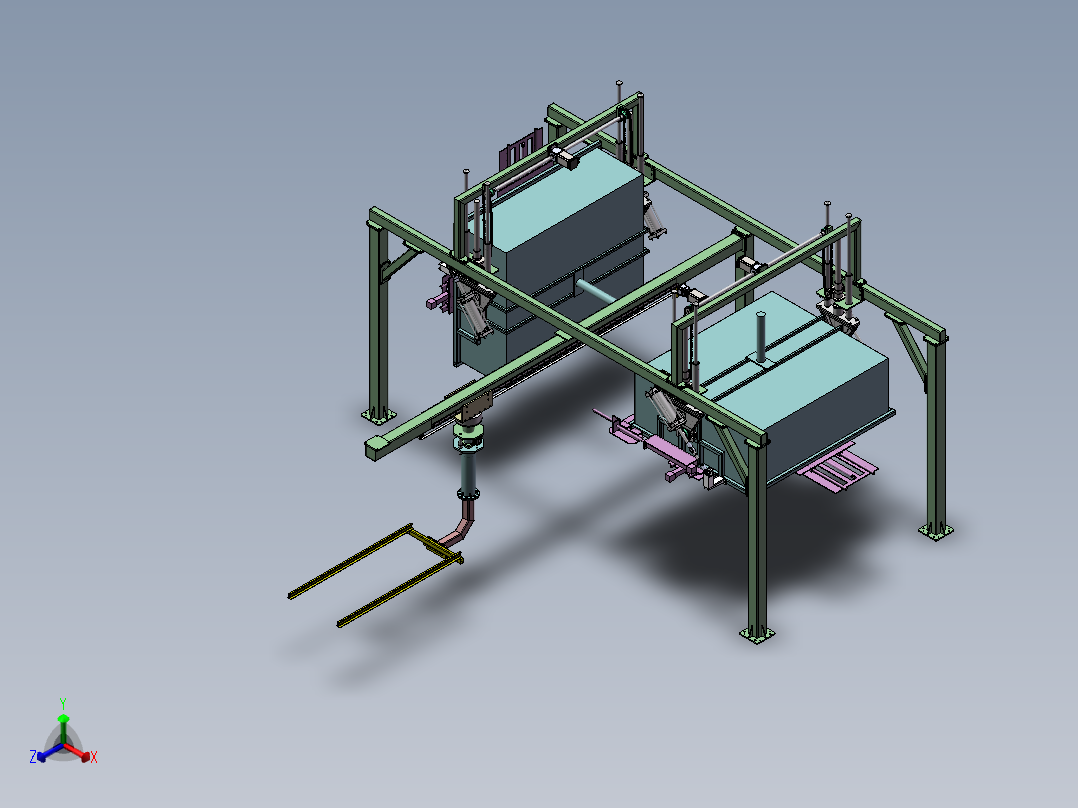This screenshot has width=1078, height=808.
Task: Select the horizontal cyan pipe on the left tank
Action: tap(595, 290)
